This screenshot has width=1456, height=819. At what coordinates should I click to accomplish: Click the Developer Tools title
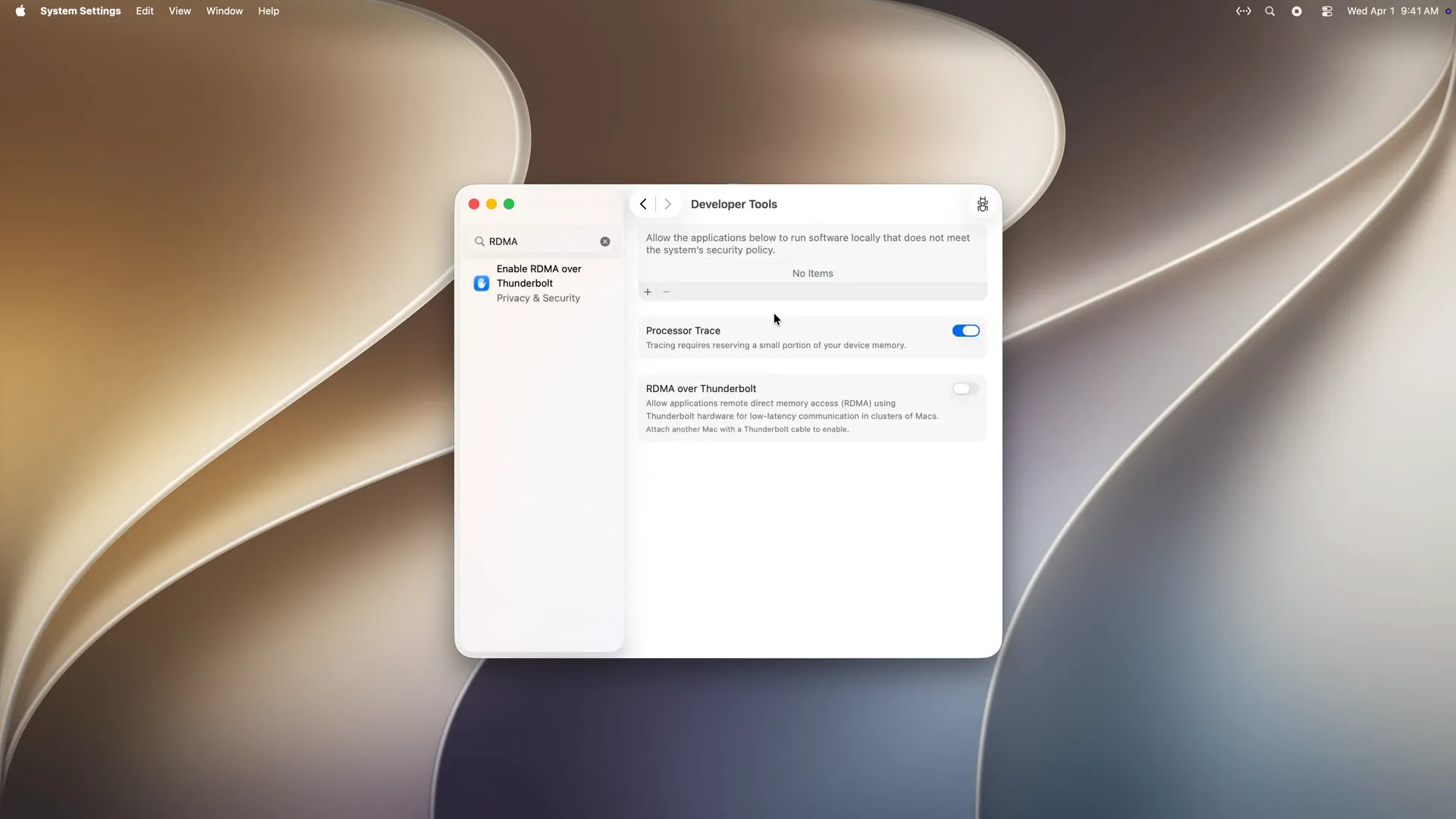(734, 204)
